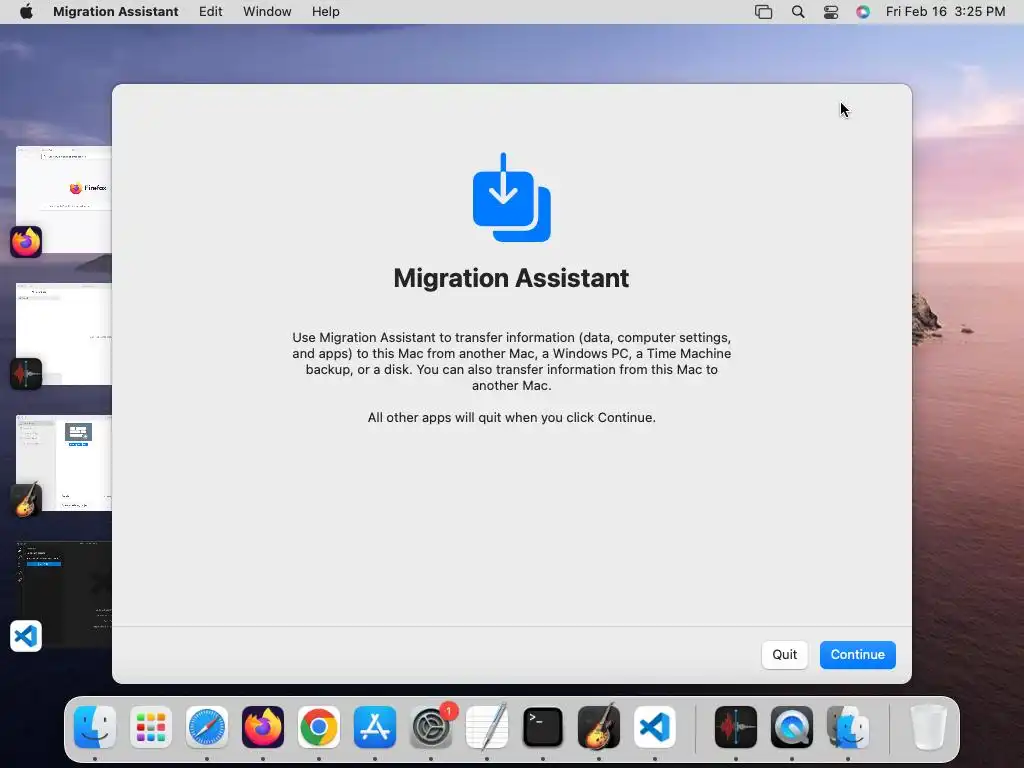This screenshot has height=768, width=1024.
Task: Click GarageBand icon in Stage Manager strip
Action: [x=26, y=501]
